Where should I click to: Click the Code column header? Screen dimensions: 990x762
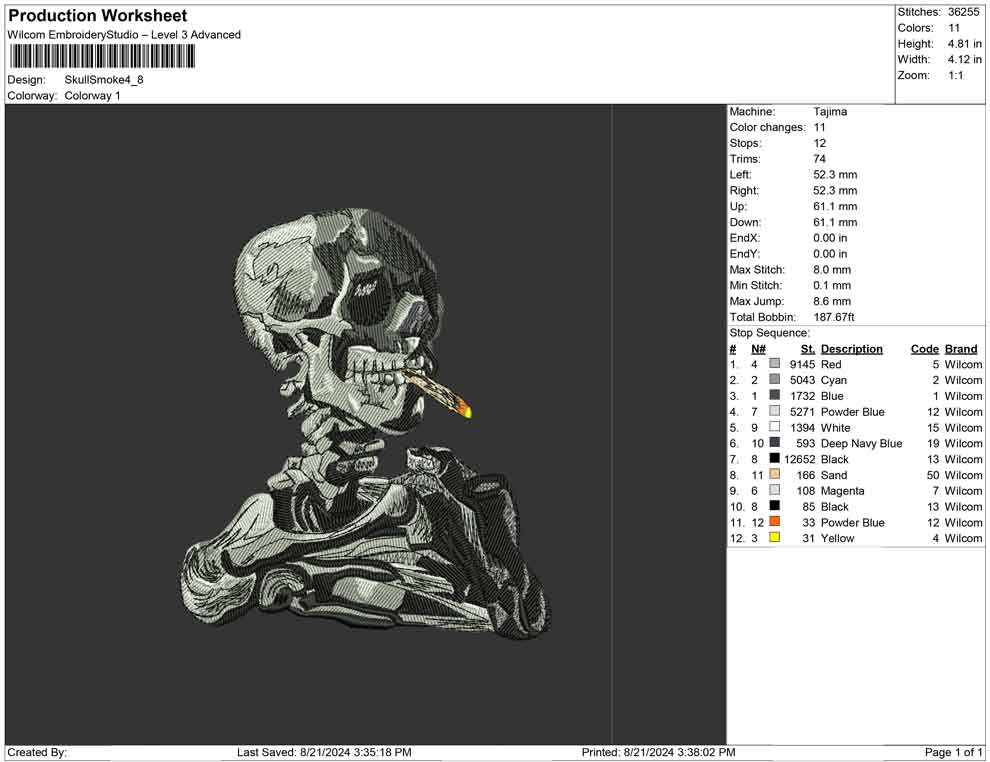(x=924, y=348)
